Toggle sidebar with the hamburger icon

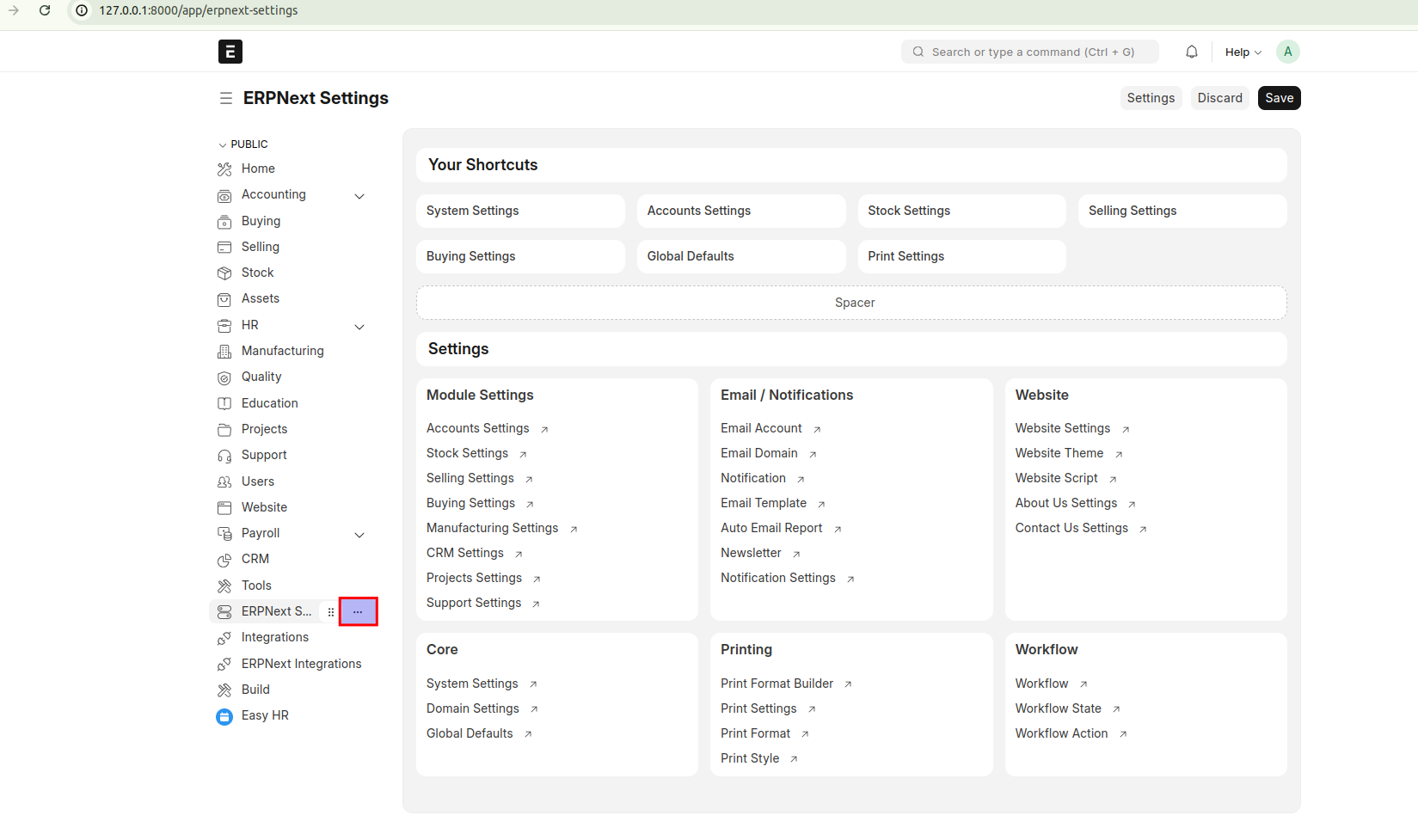225,98
